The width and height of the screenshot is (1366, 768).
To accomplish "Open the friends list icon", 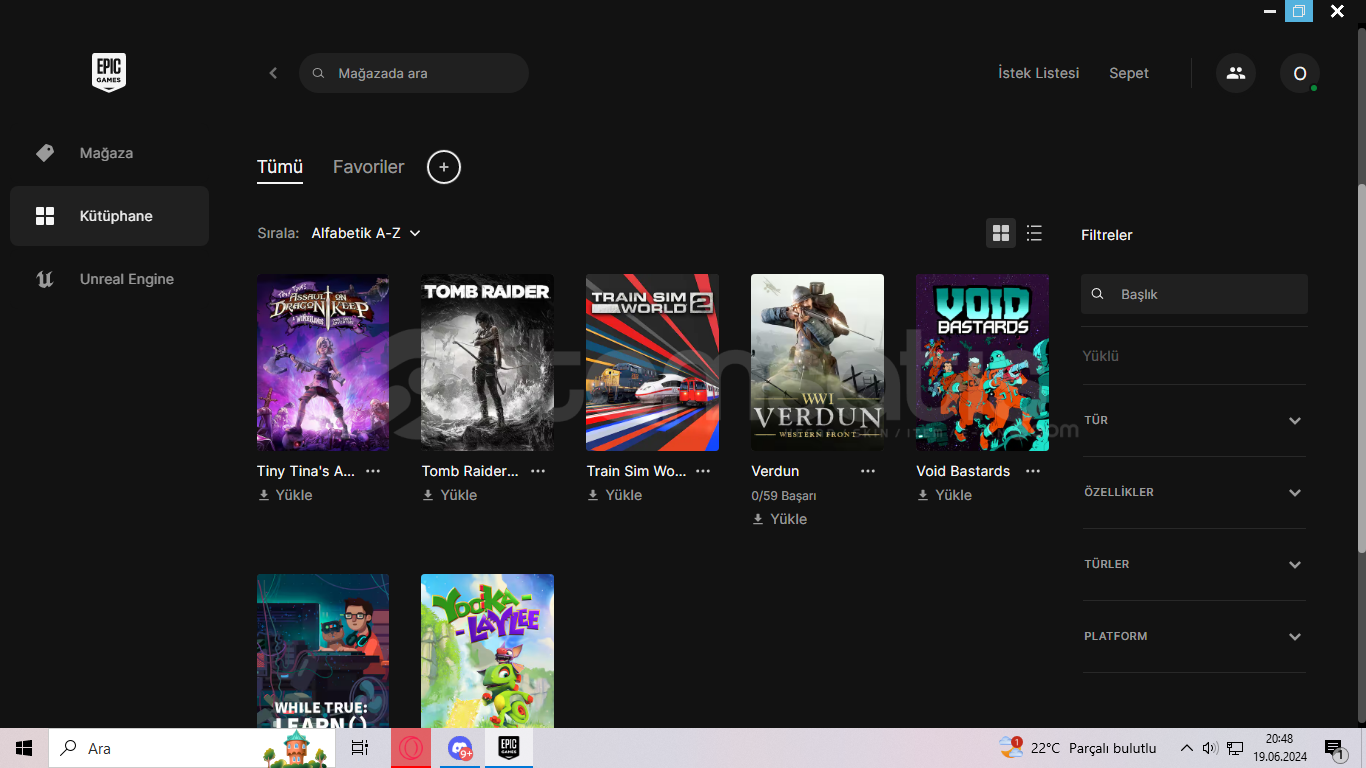I will pos(1235,73).
